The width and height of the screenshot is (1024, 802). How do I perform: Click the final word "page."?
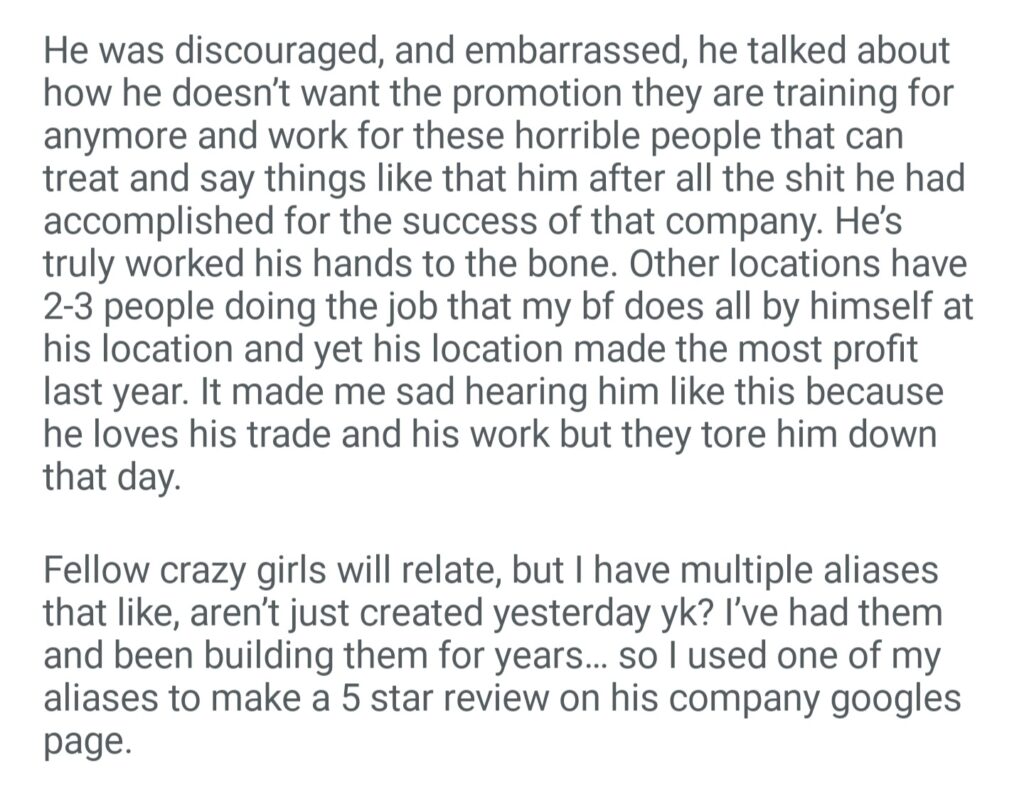coord(87,740)
